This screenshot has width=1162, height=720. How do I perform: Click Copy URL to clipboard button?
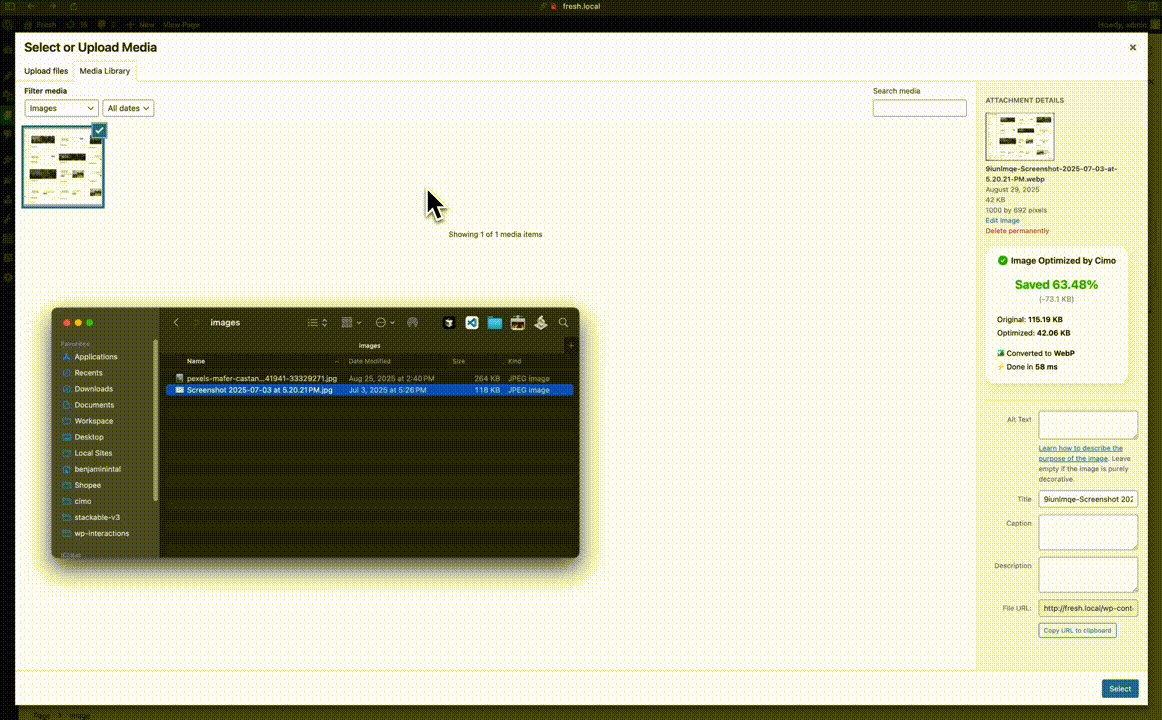(x=1077, y=631)
